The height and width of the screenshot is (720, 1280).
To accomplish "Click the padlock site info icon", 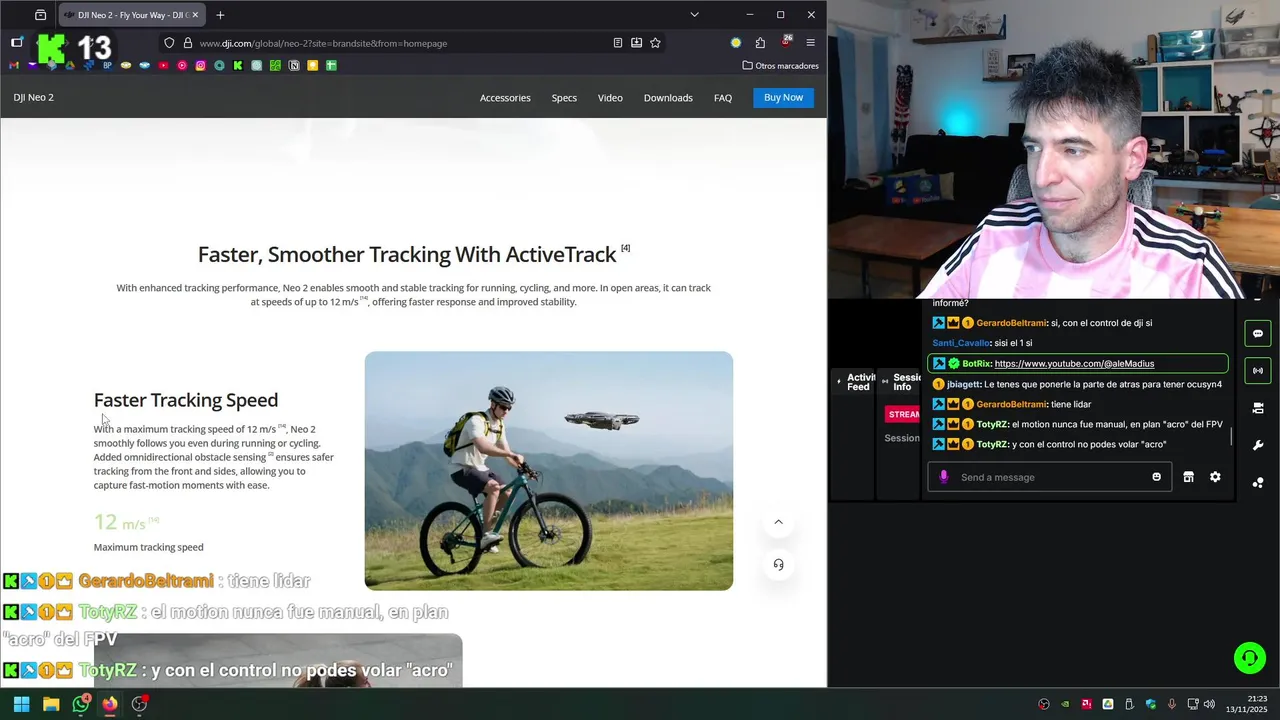I will click(186, 43).
